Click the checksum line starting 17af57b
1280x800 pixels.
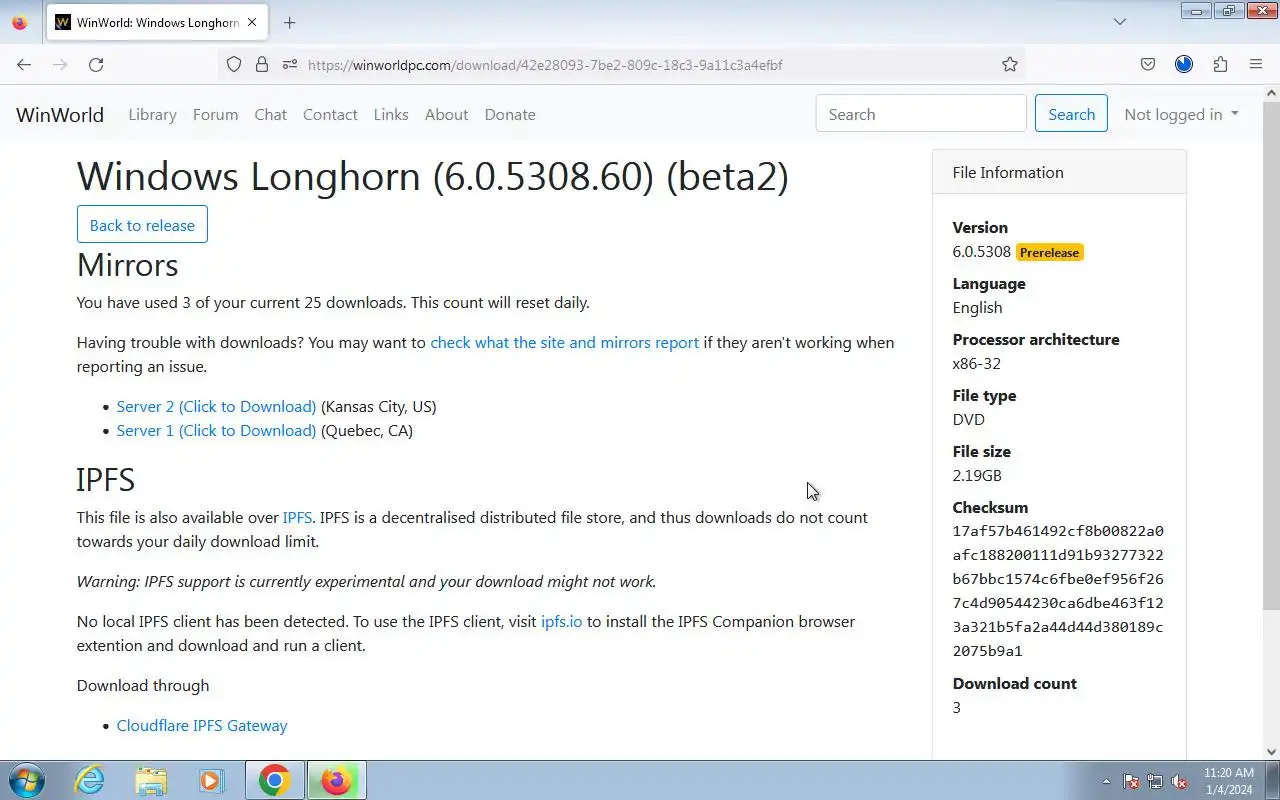click(x=1057, y=531)
